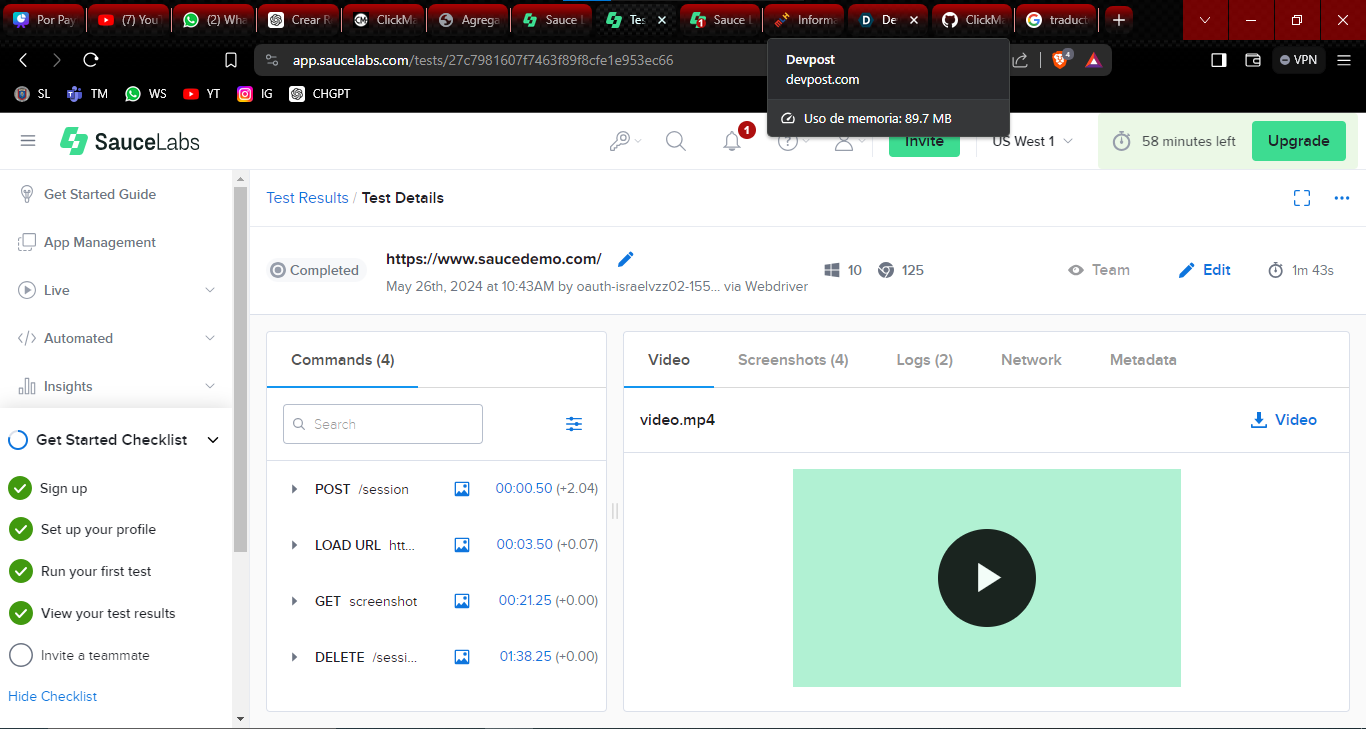Click the browser reload button
The height and width of the screenshot is (729, 1366).
90,60
